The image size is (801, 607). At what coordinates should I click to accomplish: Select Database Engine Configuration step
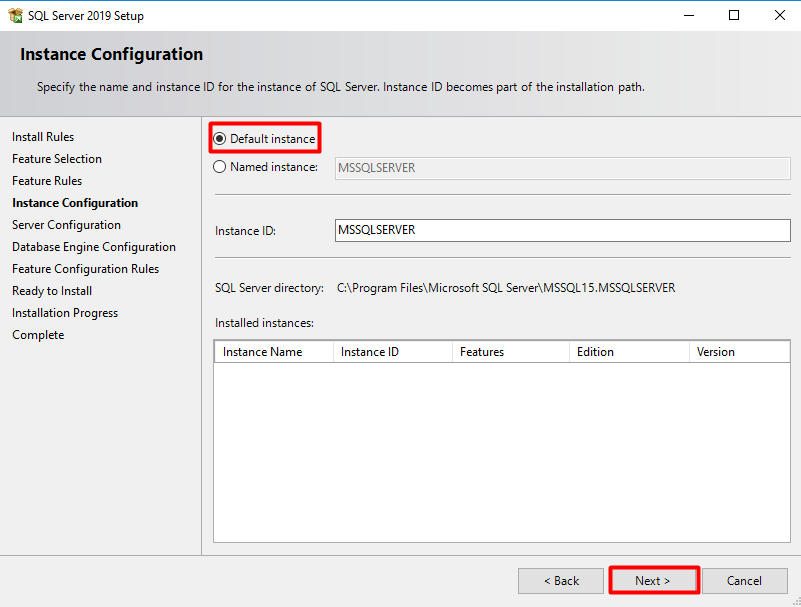pyautogui.click(x=94, y=247)
